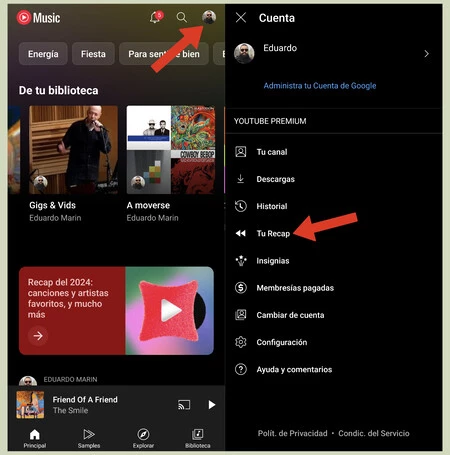Click the Ayuda question mark icon

click(x=241, y=369)
